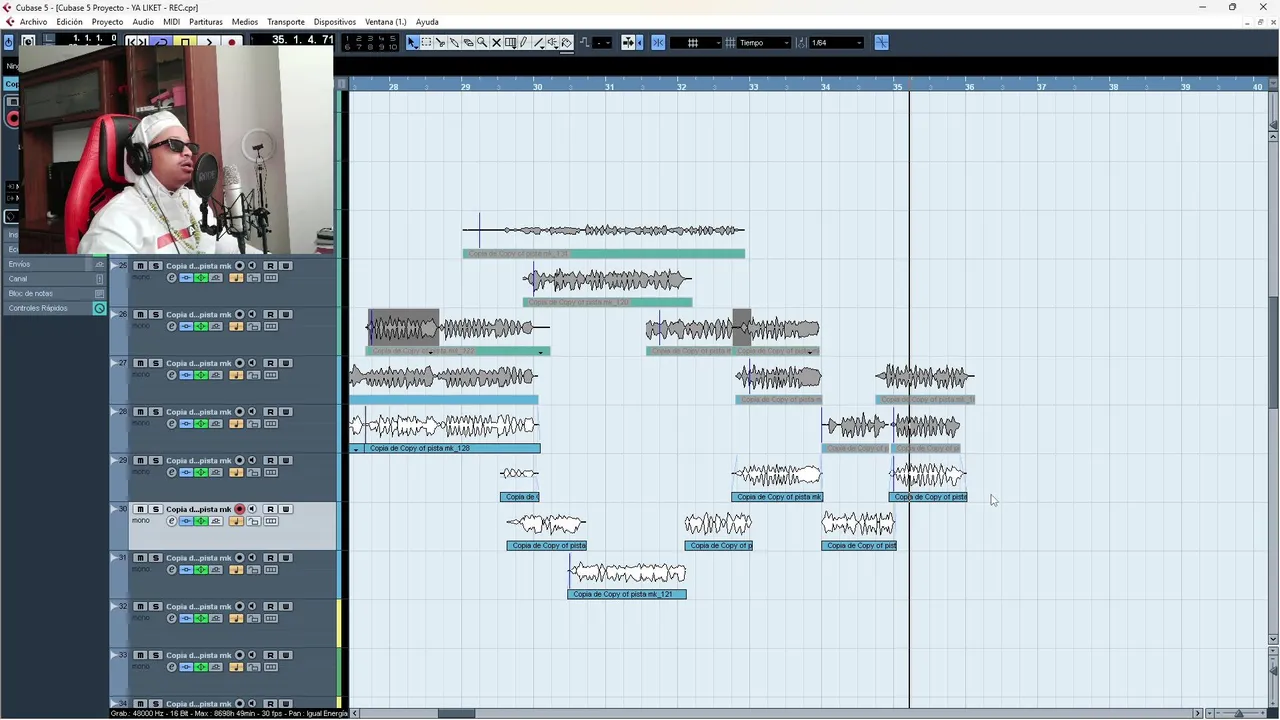This screenshot has width=1280, height=720.
Task: Click lane display type icon on track 31
Action: pos(271,570)
